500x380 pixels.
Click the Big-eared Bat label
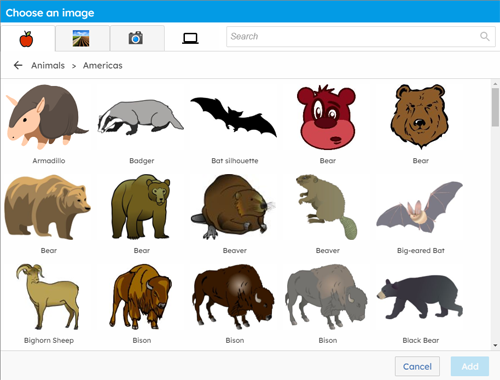[421, 251]
